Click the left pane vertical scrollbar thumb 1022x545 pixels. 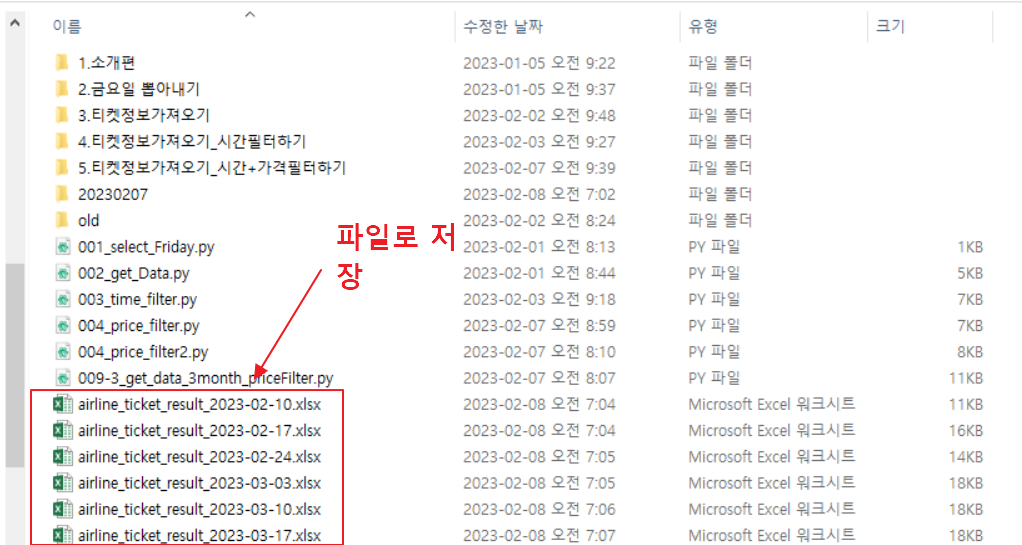tap(15, 365)
